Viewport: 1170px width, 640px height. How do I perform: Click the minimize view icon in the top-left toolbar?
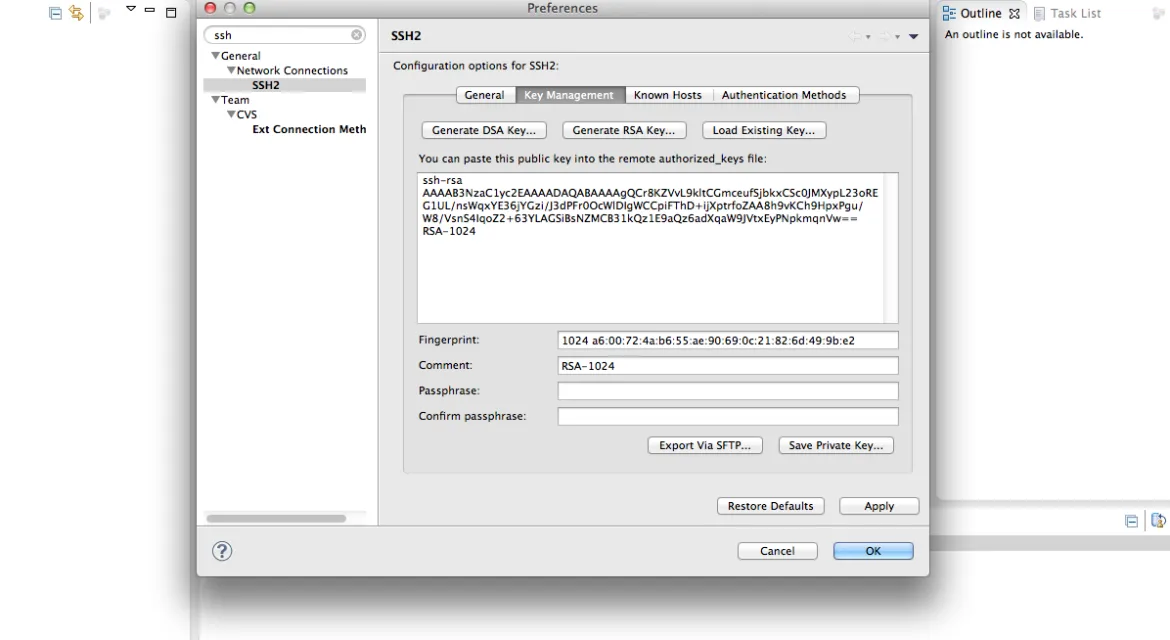point(149,12)
